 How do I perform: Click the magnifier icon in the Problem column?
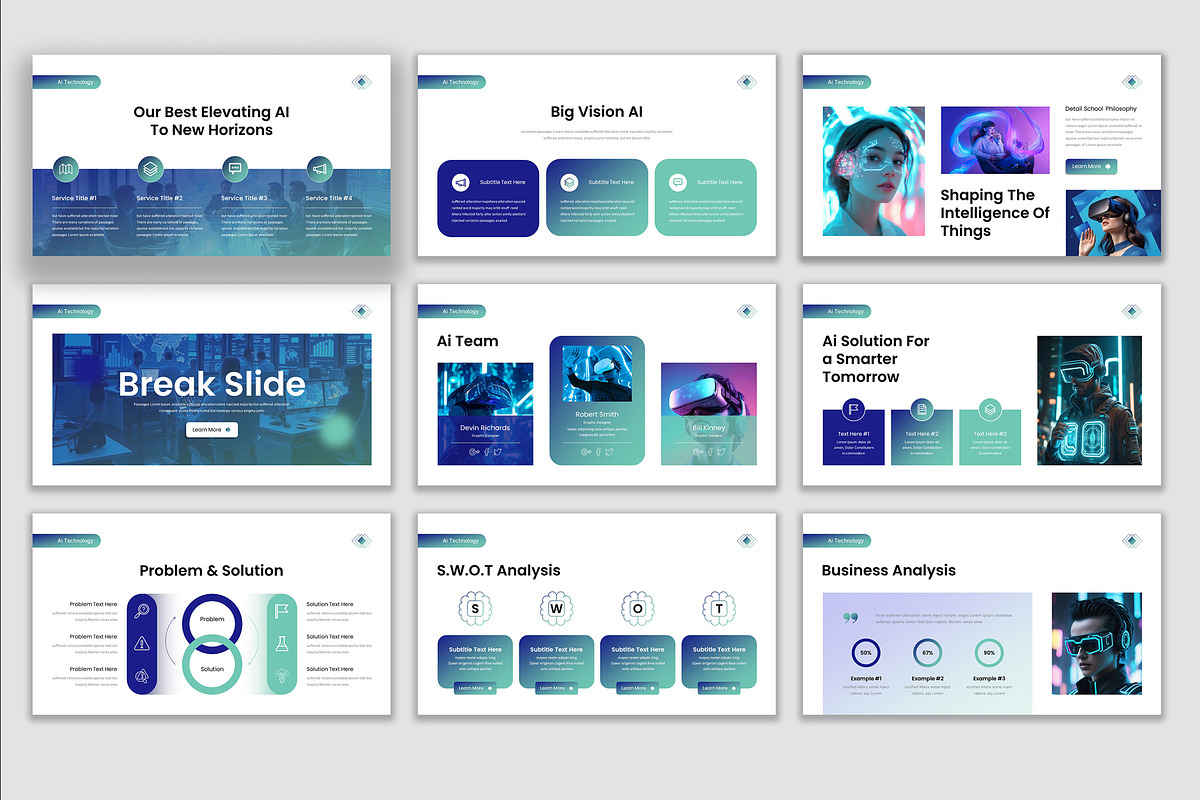[142, 611]
